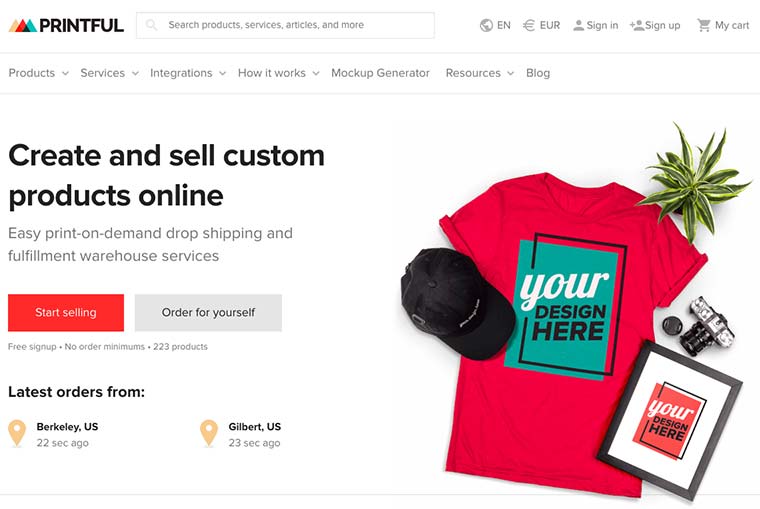Click the Order for yourself button

(x=208, y=312)
